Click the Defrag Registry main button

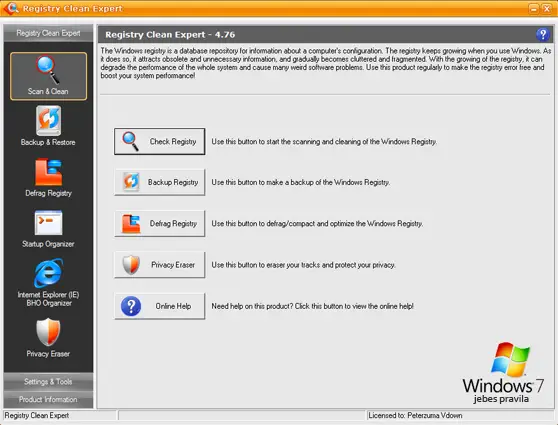coord(159,224)
